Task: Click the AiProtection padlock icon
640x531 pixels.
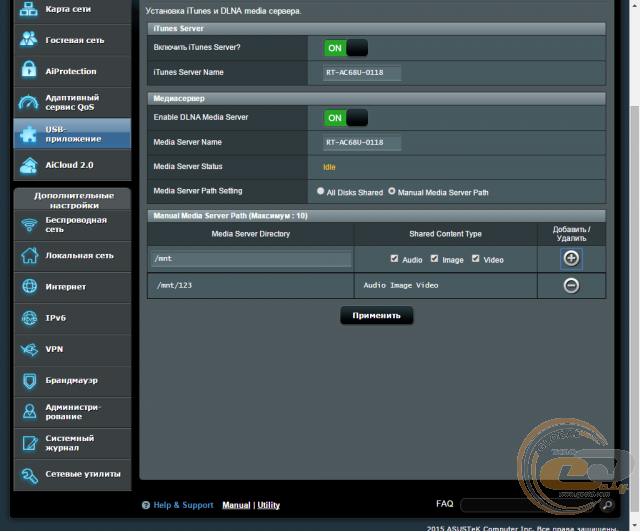Action: [x=29, y=70]
